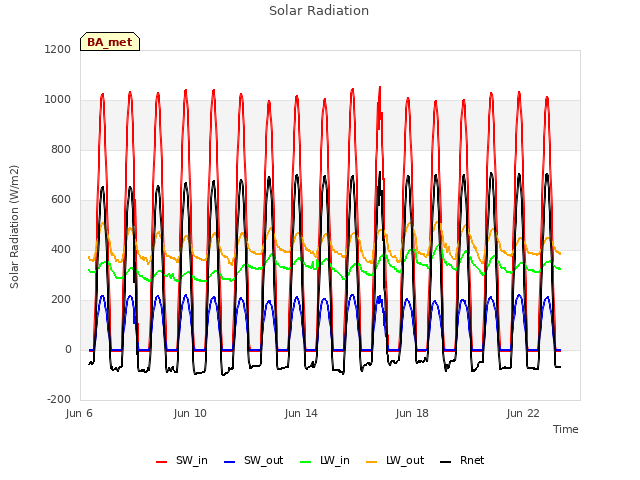Click the Jun 22 x-axis label

(x=523, y=413)
